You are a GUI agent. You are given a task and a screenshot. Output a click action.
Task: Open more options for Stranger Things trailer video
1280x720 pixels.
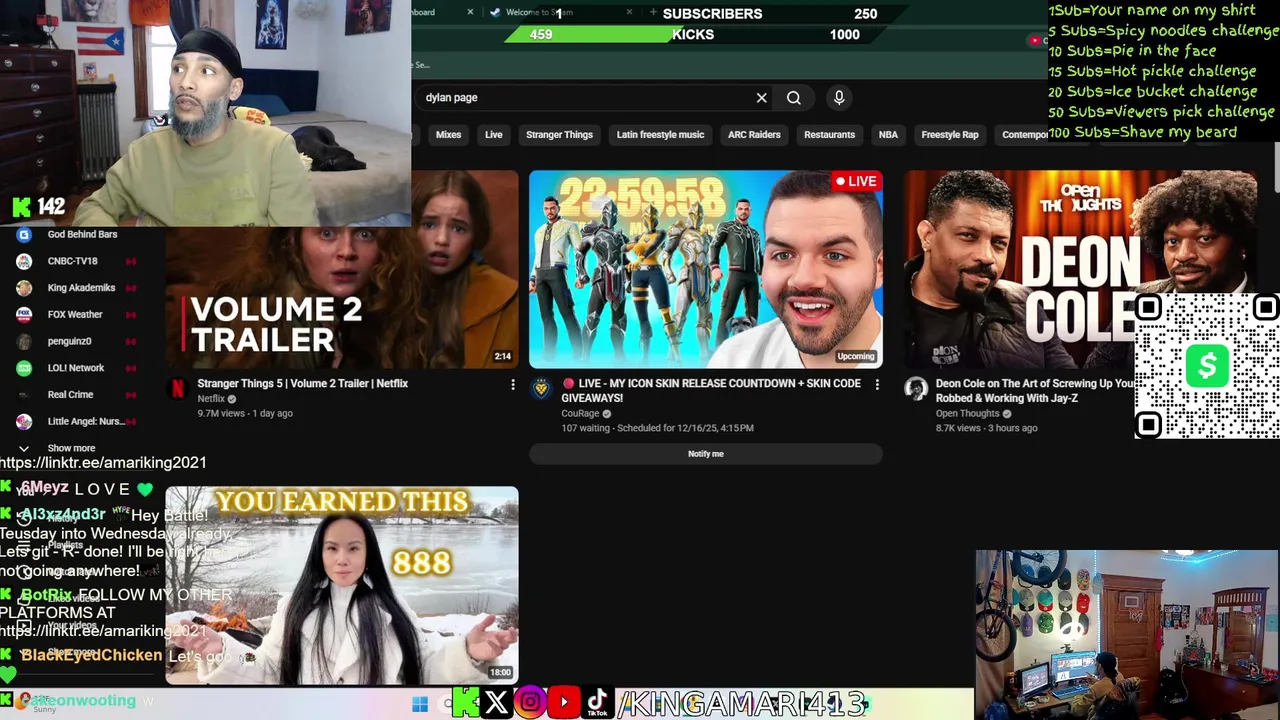coord(513,384)
